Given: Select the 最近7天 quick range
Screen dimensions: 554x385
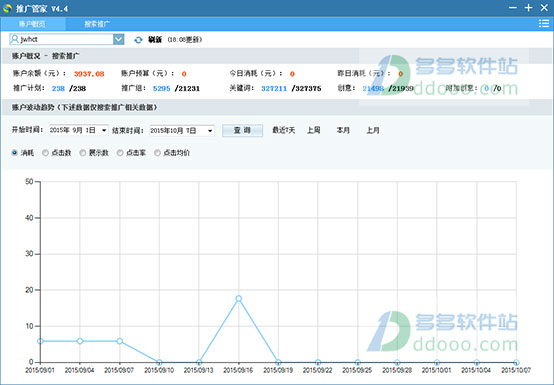Looking at the screenshot, I should [283, 130].
